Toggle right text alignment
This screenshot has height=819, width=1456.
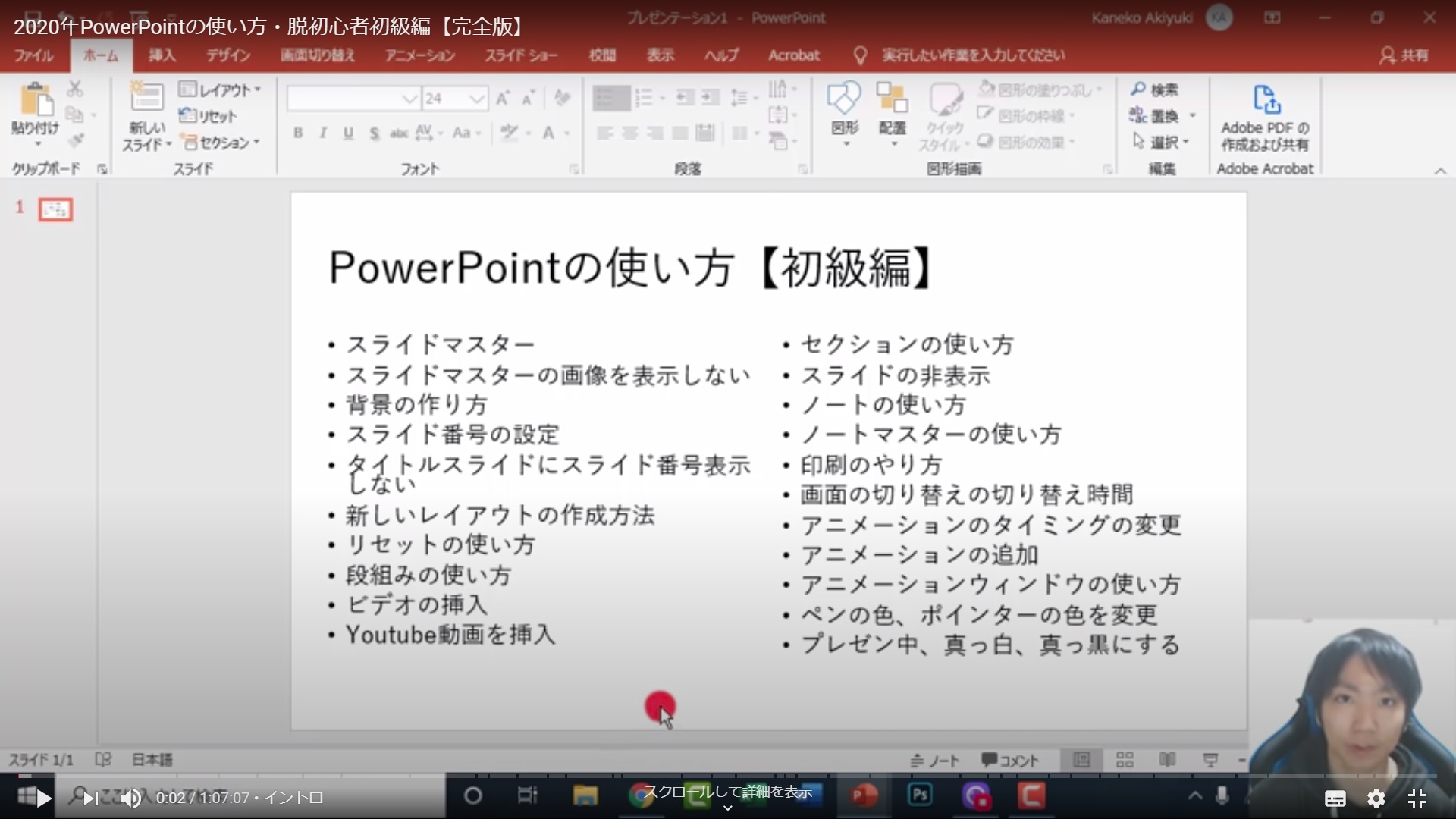point(654,133)
